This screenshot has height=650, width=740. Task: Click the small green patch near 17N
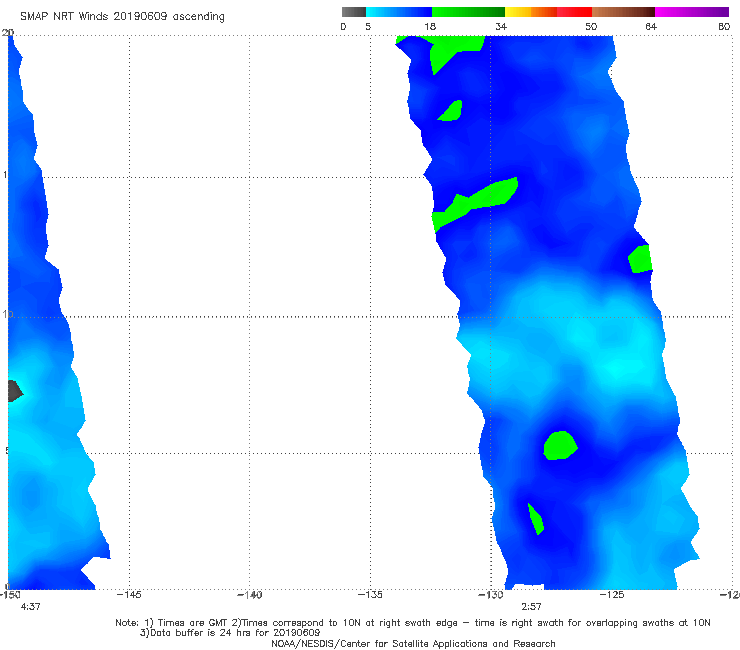tap(451, 111)
